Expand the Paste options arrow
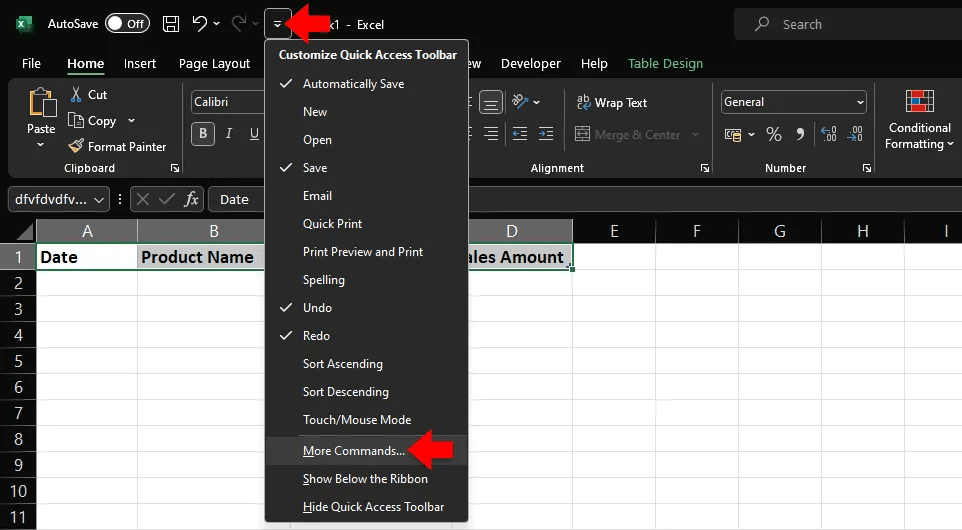 pos(40,145)
